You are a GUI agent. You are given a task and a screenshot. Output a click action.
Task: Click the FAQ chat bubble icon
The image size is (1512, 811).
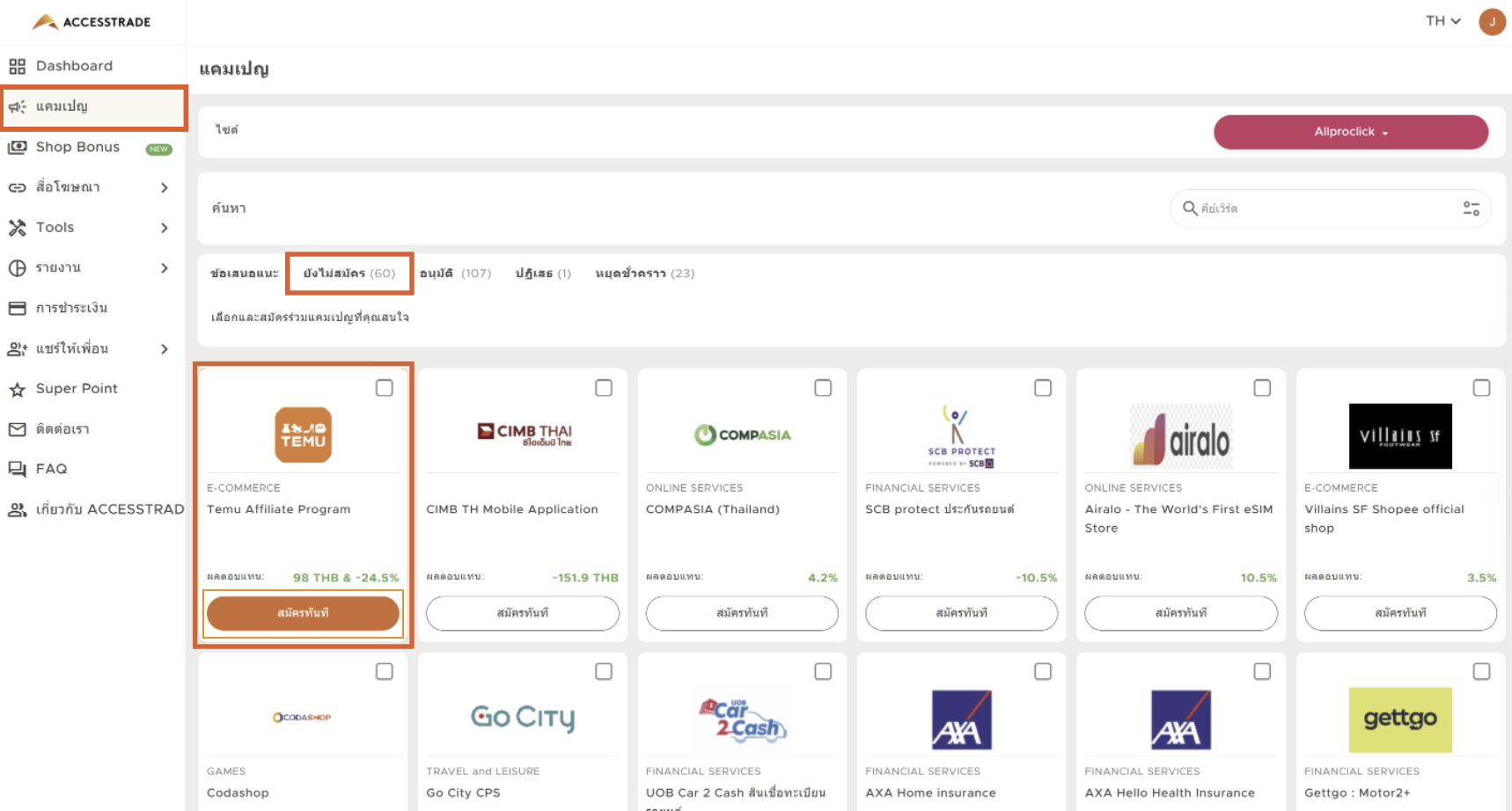(x=18, y=469)
